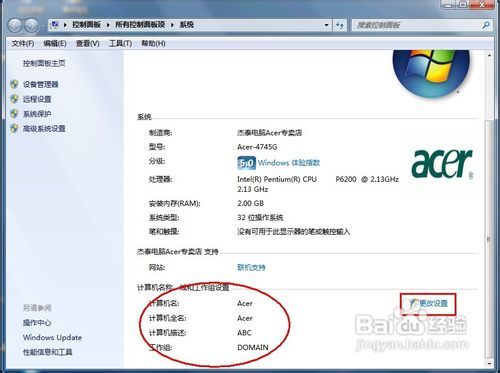Click the Acer logo image
500x373 pixels.
tap(442, 164)
